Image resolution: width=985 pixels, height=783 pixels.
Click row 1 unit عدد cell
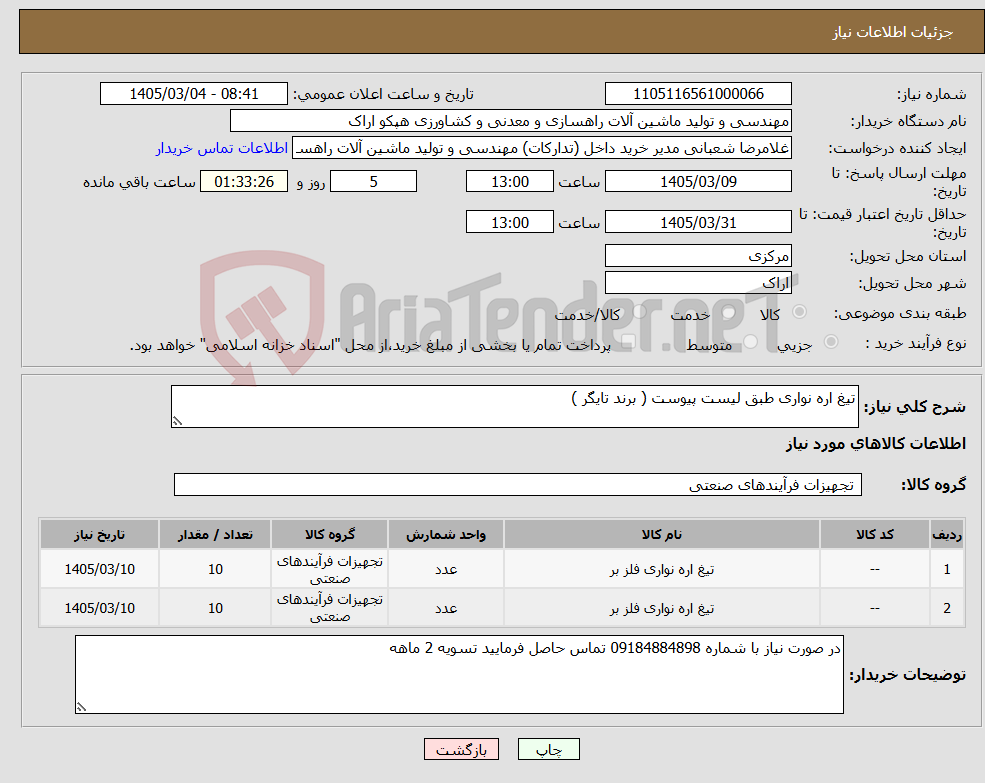click(x=445, y=569)
